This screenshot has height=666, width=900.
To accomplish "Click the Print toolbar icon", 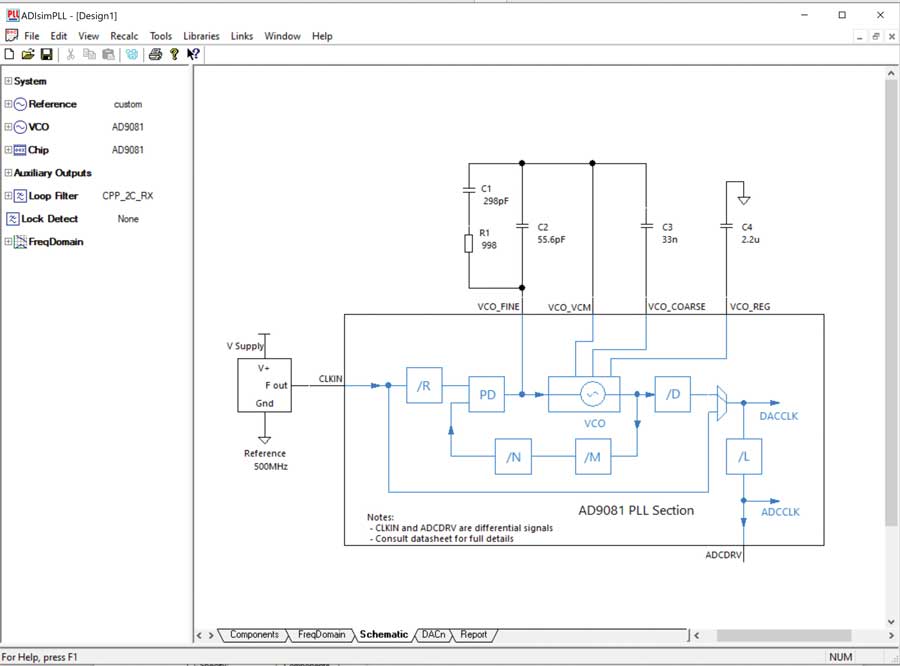I will pos(155,54).
